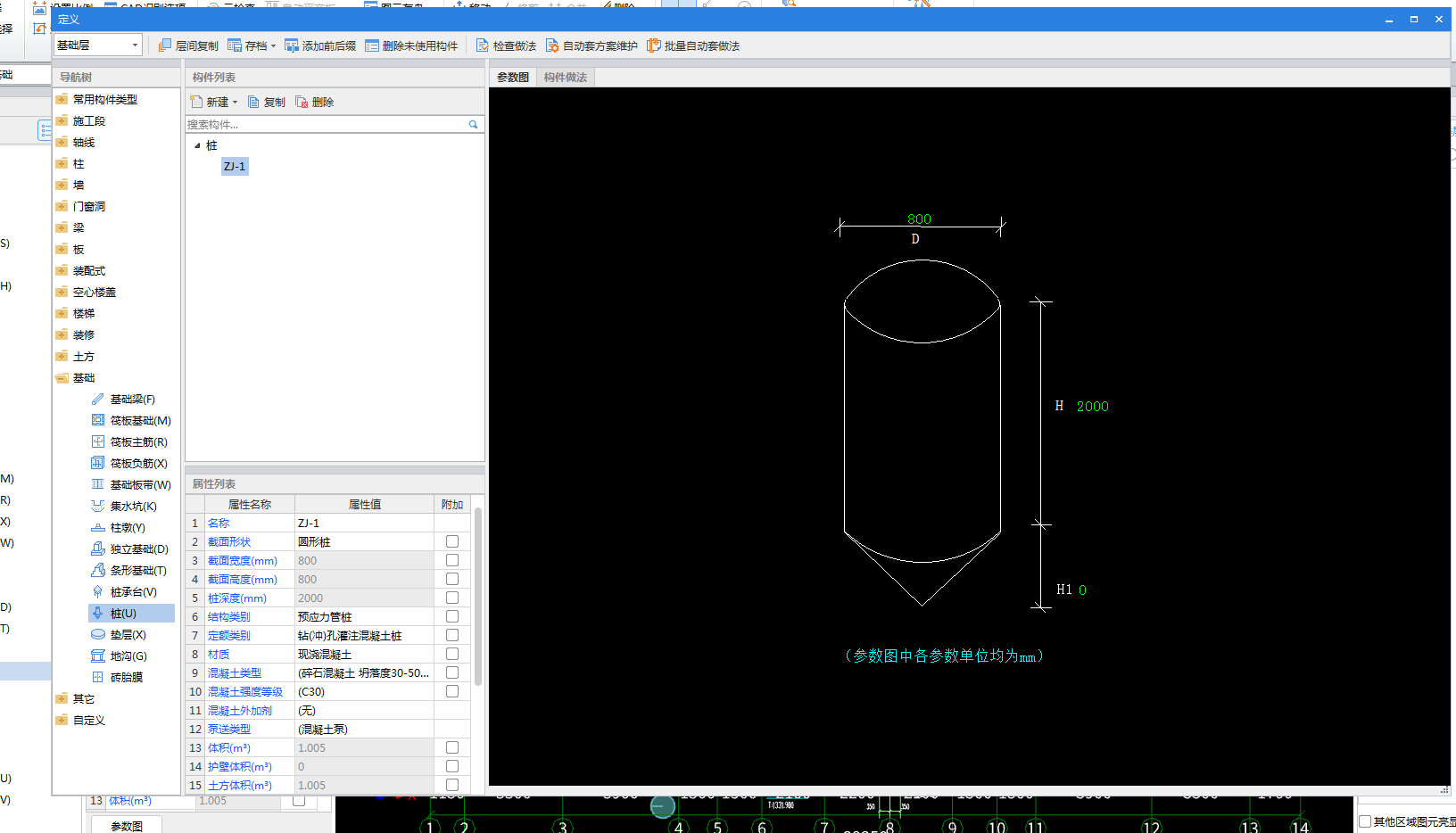Expand the 土方 folder

click(62, 357)
